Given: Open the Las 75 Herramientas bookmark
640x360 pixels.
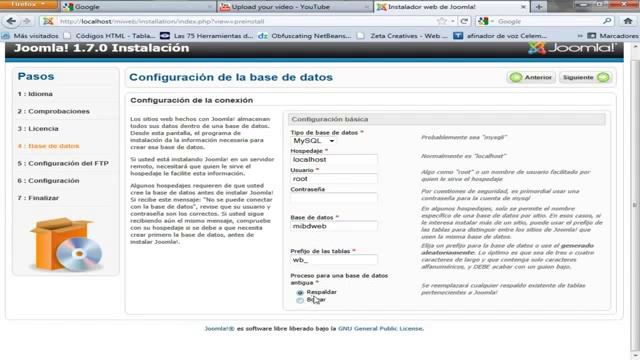Looking at the screenshot, I should point(207,36).
